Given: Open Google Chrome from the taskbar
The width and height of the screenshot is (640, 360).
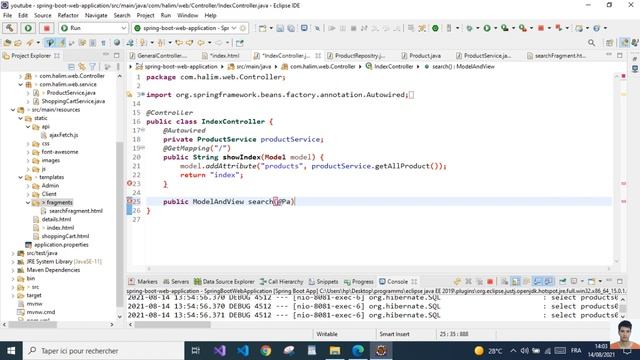Looking at the screenshot, I should click(266, 351).
